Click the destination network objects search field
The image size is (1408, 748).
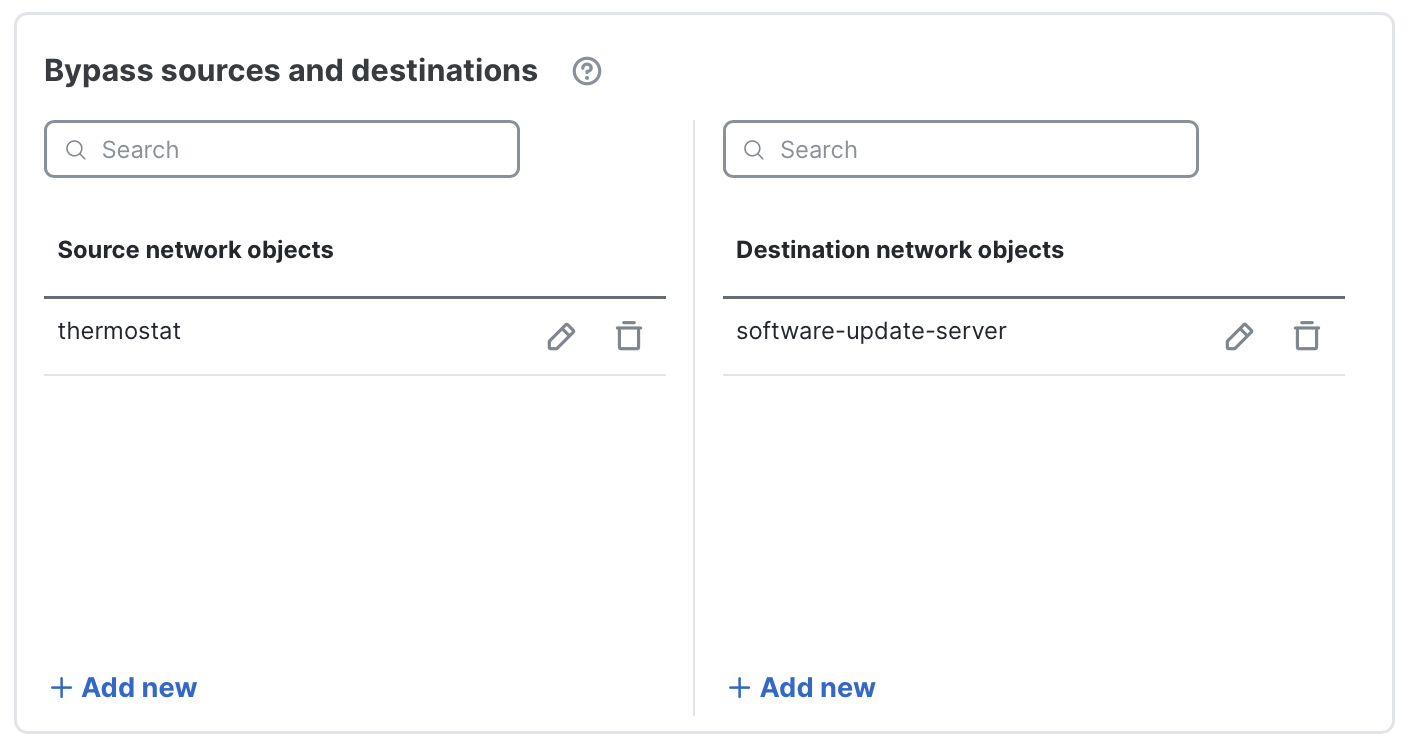point(960,149)
